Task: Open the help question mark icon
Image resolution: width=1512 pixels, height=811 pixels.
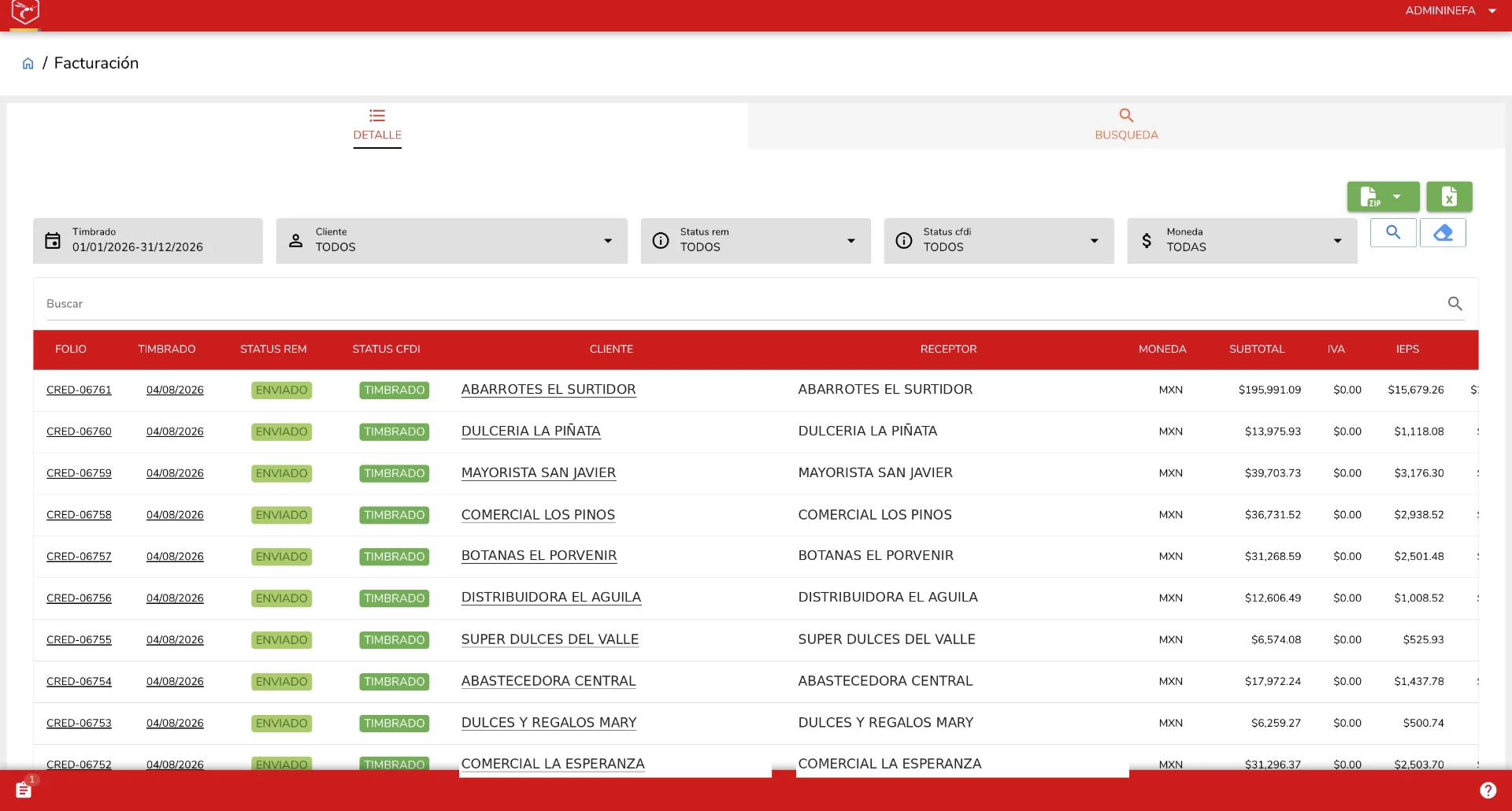Action: click(x=1488, y=791)
